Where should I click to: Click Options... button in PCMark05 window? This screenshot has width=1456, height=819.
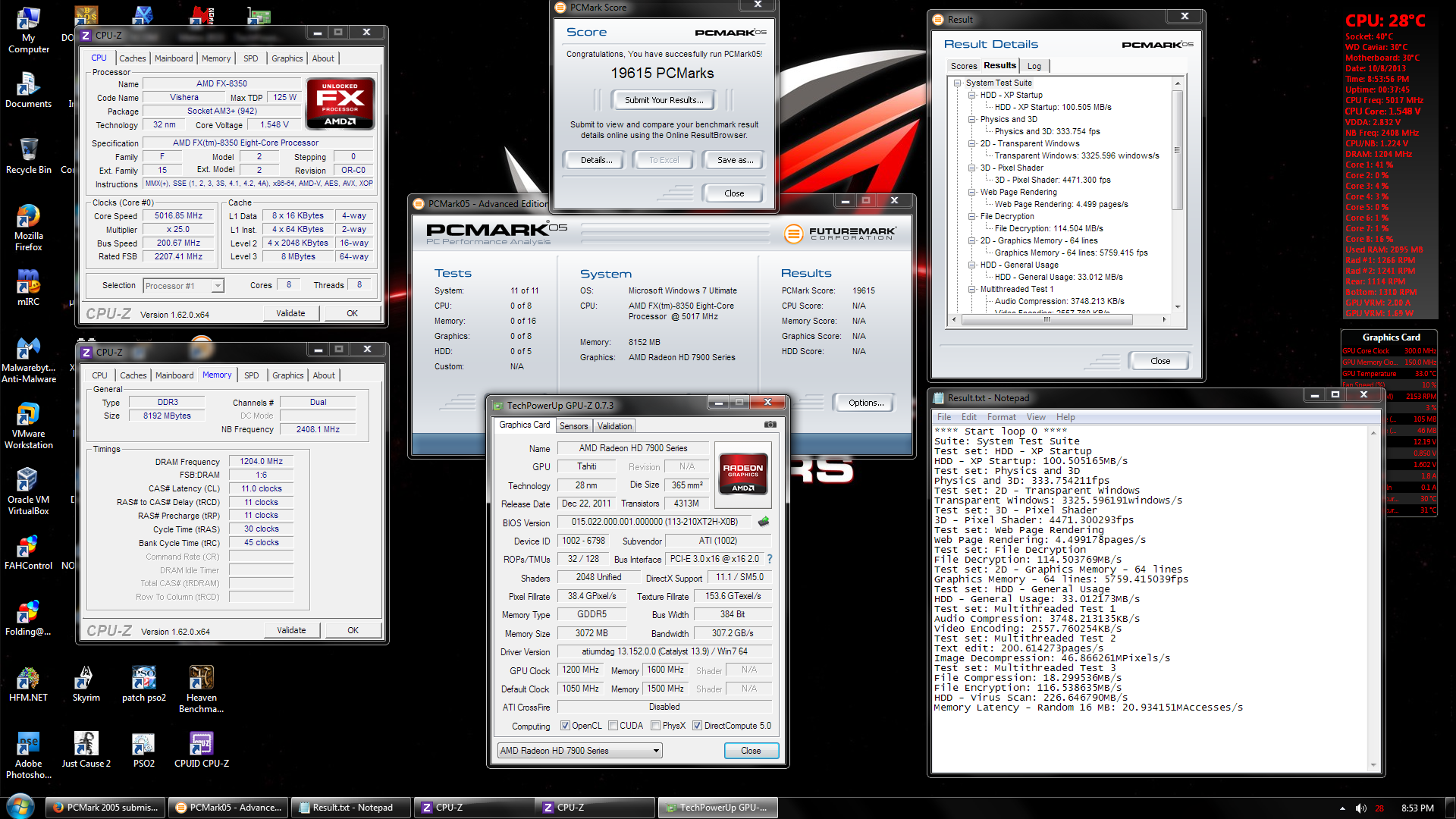point(866,403)
